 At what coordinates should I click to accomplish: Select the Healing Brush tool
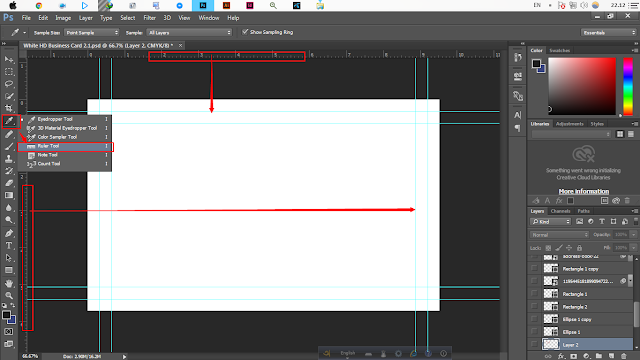pos(9,134)
